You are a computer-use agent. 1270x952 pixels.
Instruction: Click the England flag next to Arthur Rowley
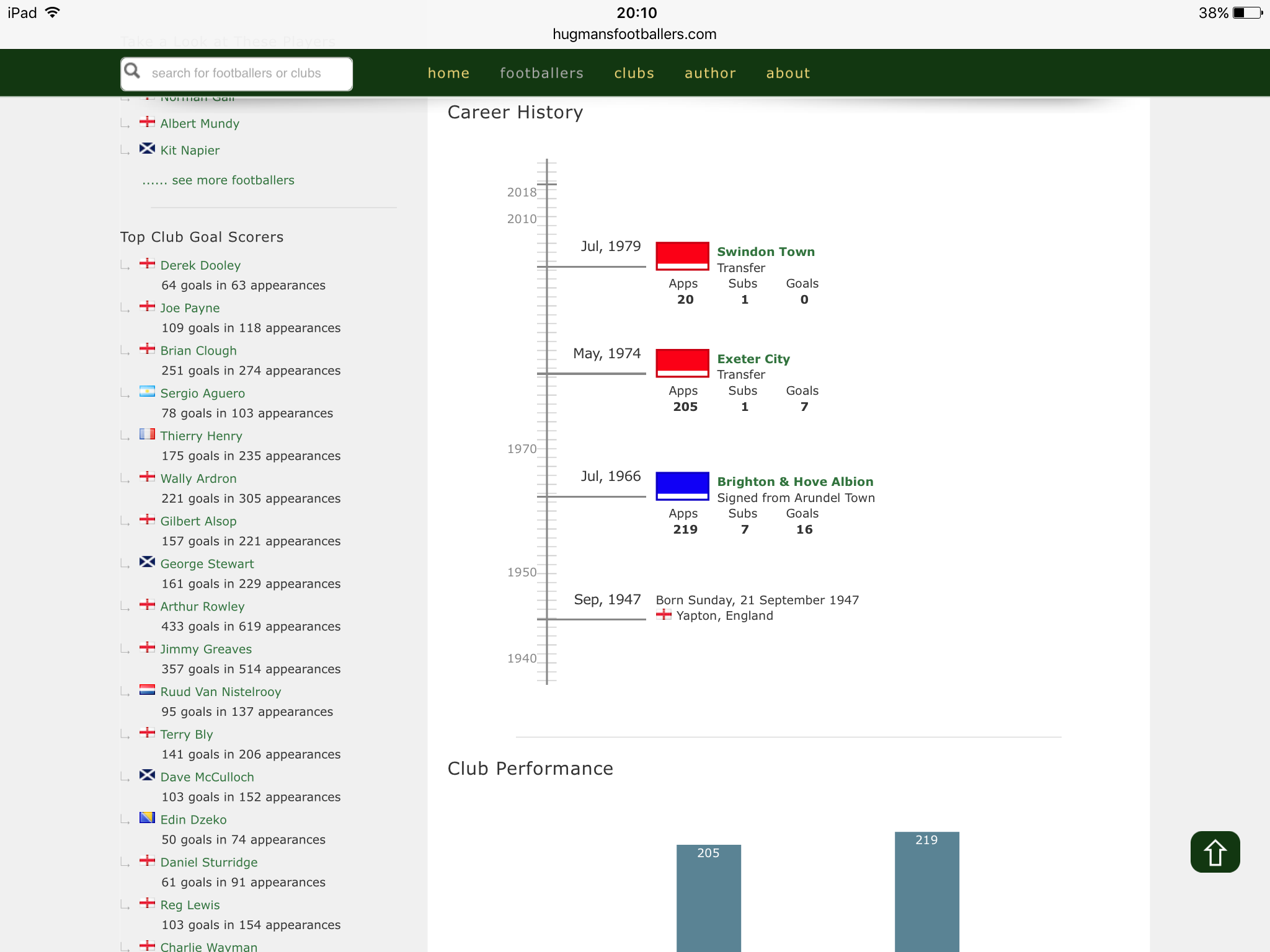tap(147, 604)
